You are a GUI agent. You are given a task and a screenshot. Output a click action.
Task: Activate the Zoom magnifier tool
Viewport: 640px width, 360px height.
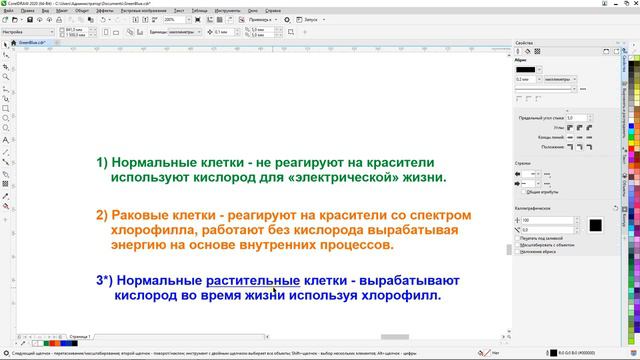click(x=5, y=77)
